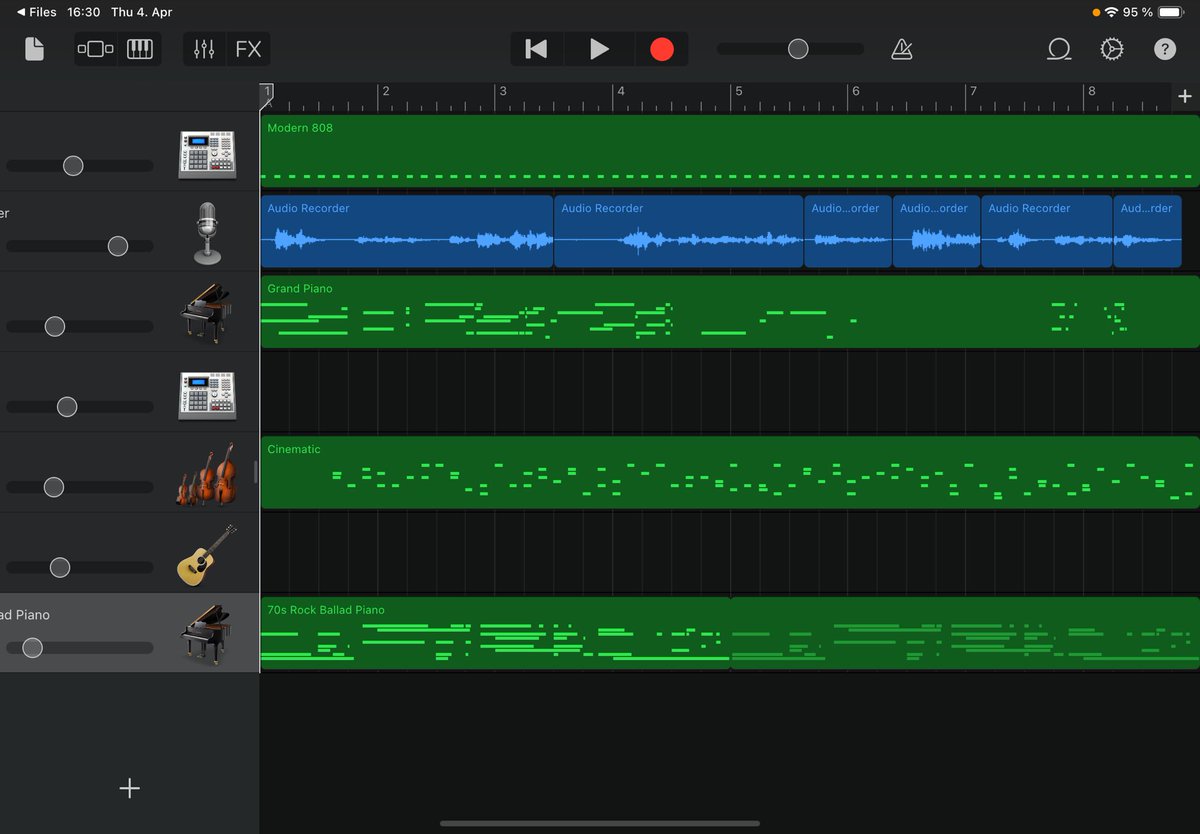Click bar 3 on the ruler
Image resolution: width=1200 pixels, height=834 pixels.
(x=503, y=93)
